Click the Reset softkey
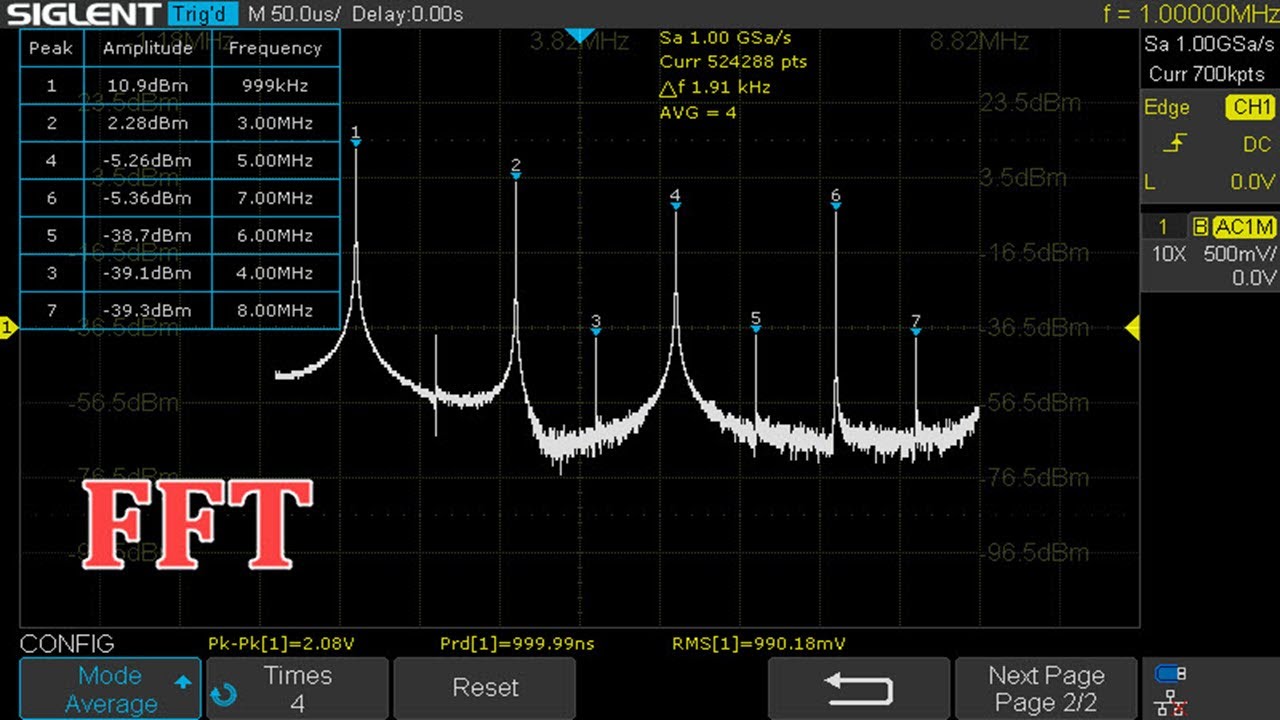 coord(485,689)
